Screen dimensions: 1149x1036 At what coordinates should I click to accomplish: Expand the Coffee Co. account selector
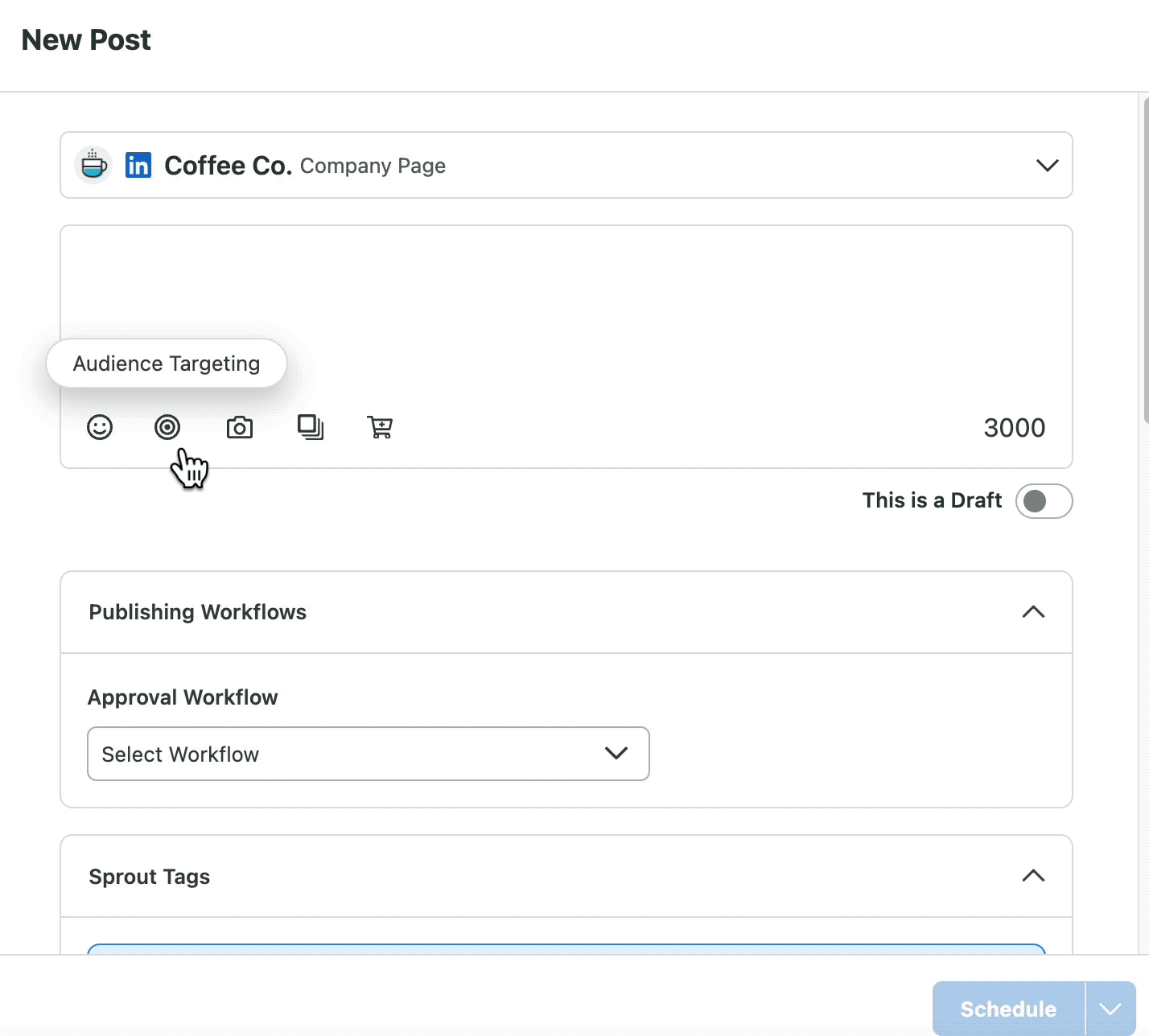click(x=1047, y=165)
